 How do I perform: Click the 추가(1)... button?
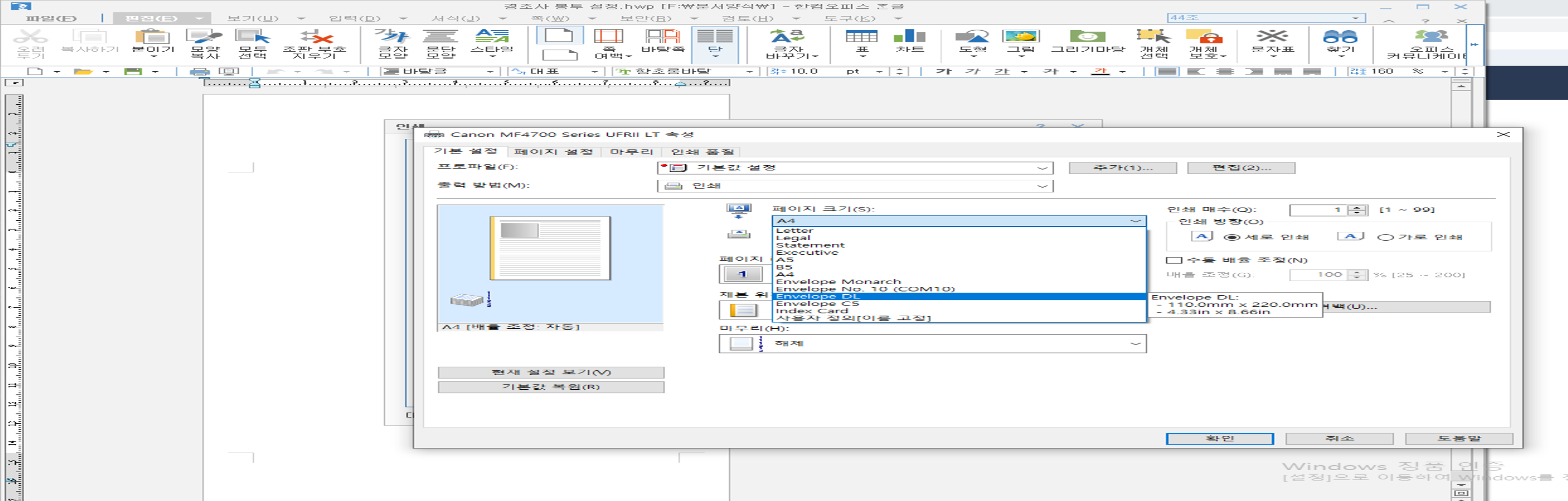tap(1122, 168)
